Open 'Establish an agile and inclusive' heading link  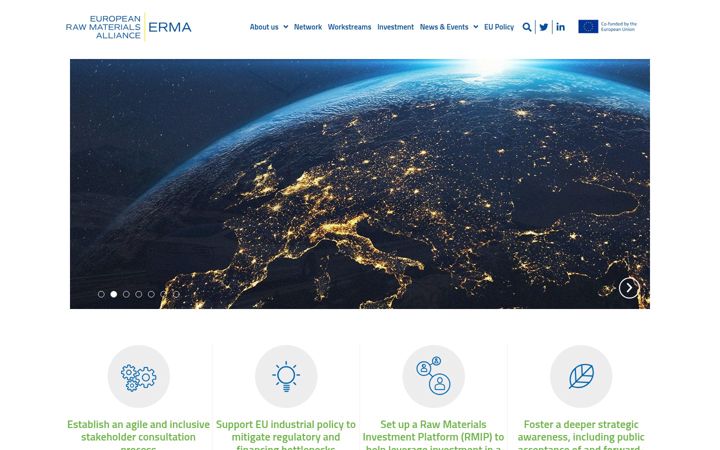pos(138,434)
